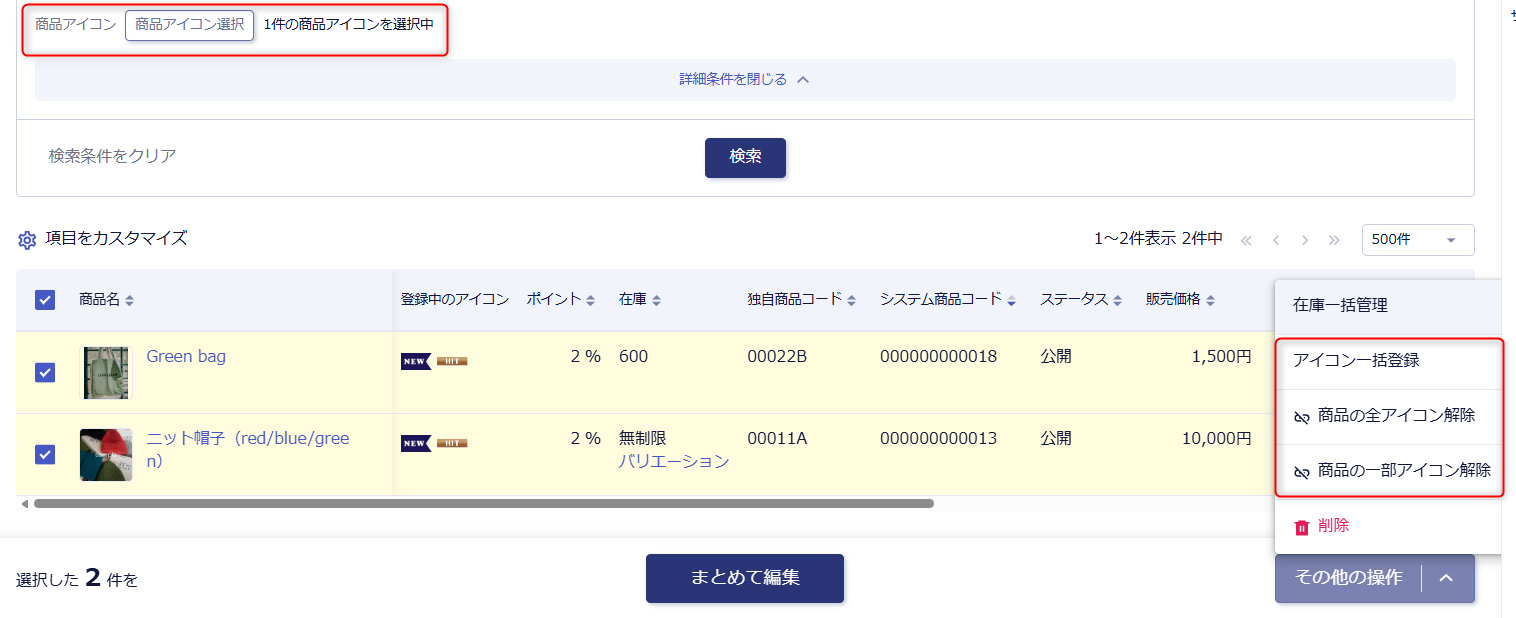Click the 1,500円 price cell
Image resolution: width=1516 pixels, height=618 pixels.
(x=1221, y=356)
